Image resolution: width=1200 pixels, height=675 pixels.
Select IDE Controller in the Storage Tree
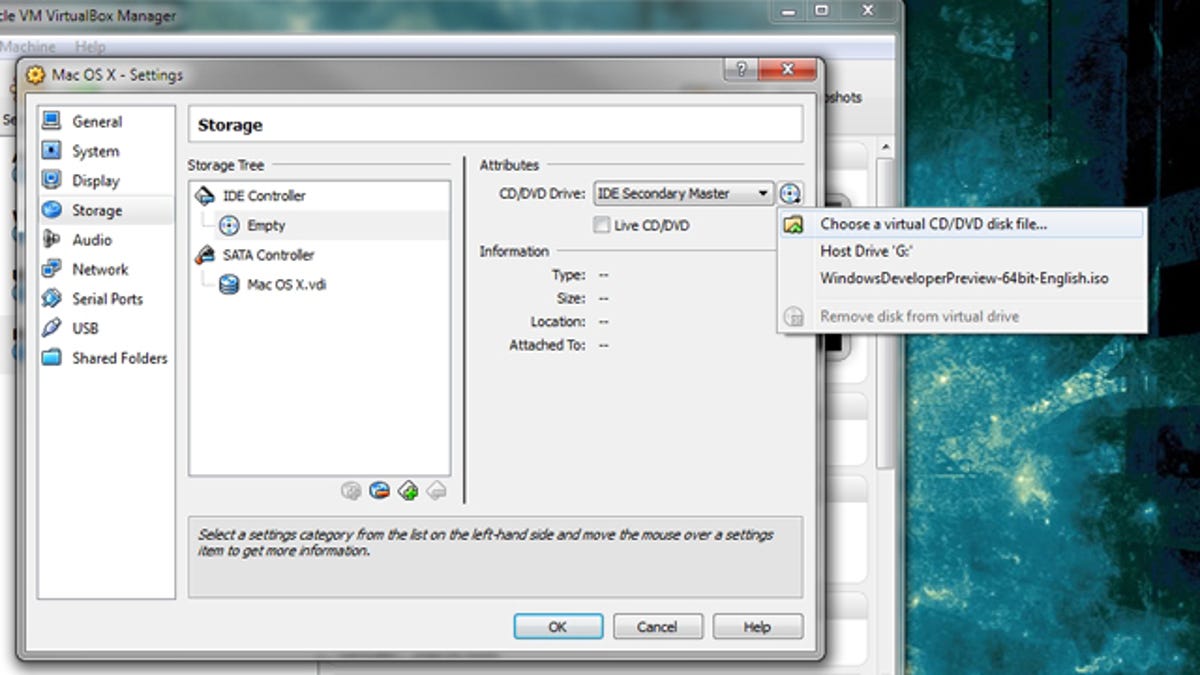point(264,196)
